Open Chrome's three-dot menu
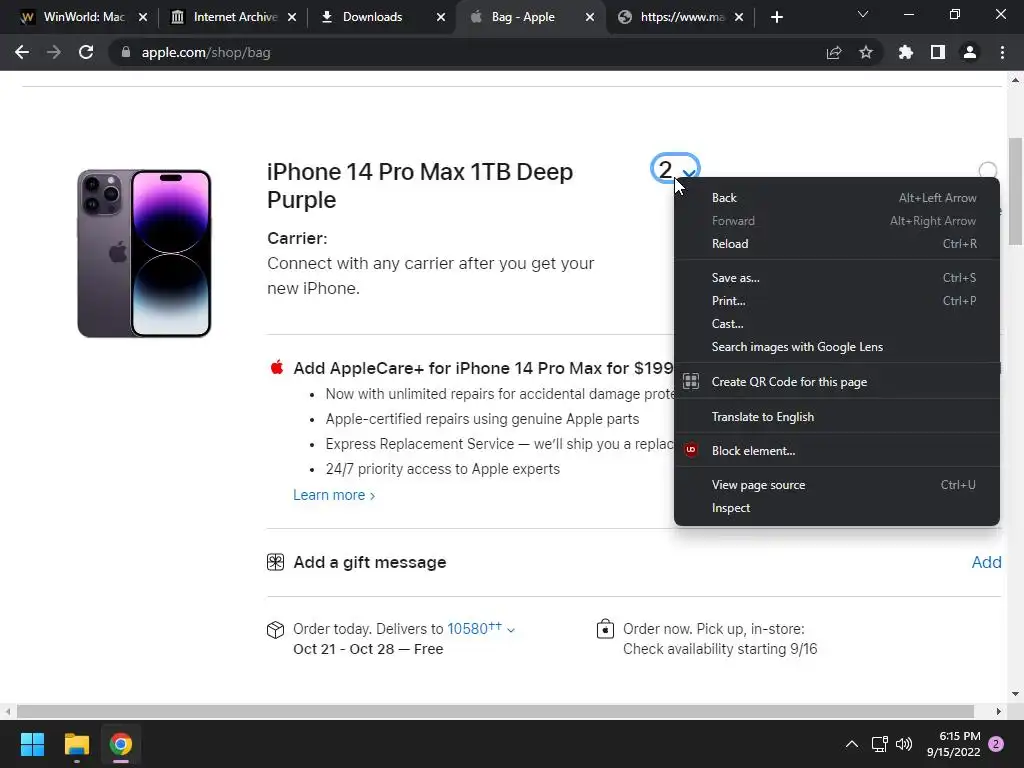The width and height of the screenshot is (1024, 768). (1002, 52)
